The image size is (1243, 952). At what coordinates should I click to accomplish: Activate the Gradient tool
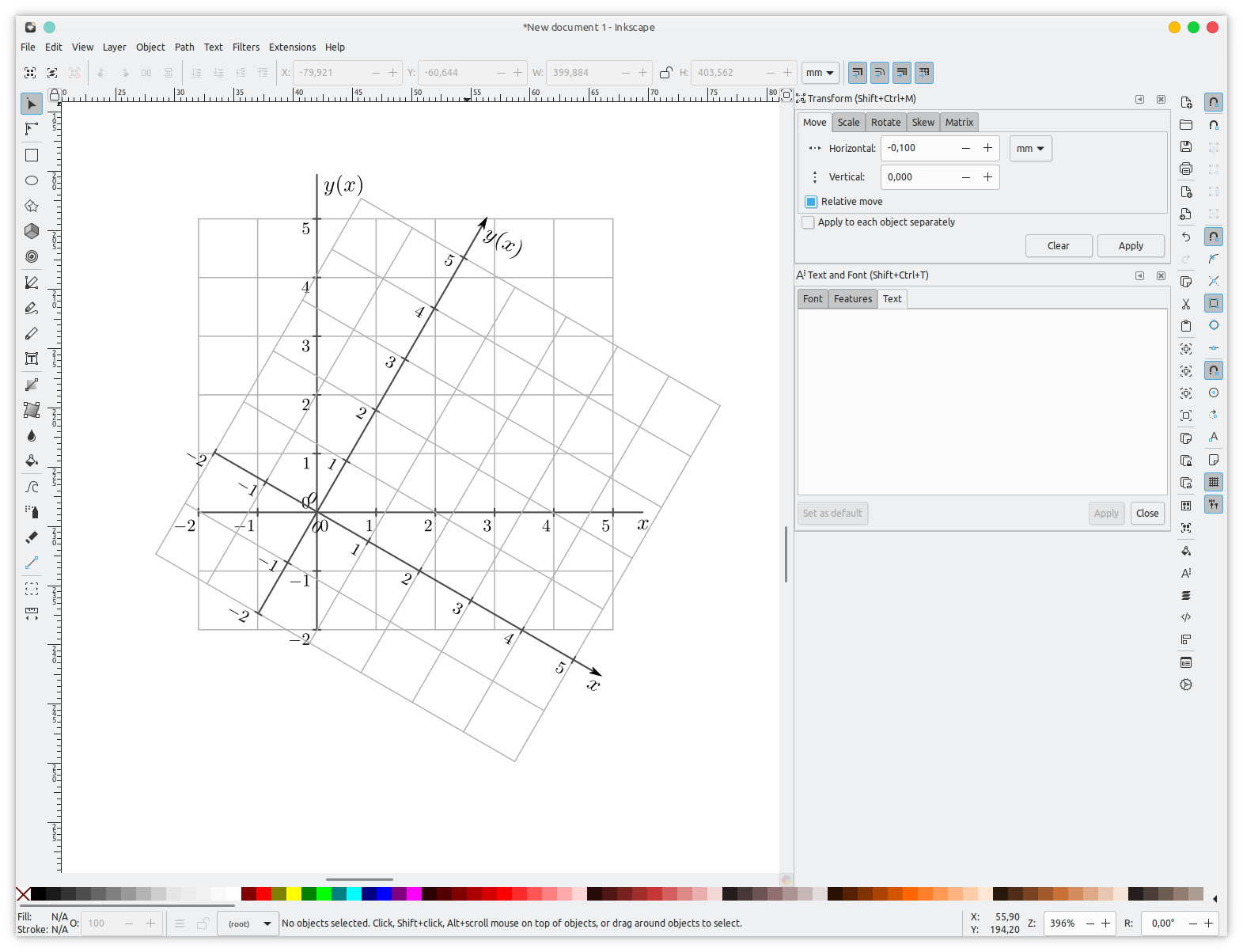tap(32, 385)
